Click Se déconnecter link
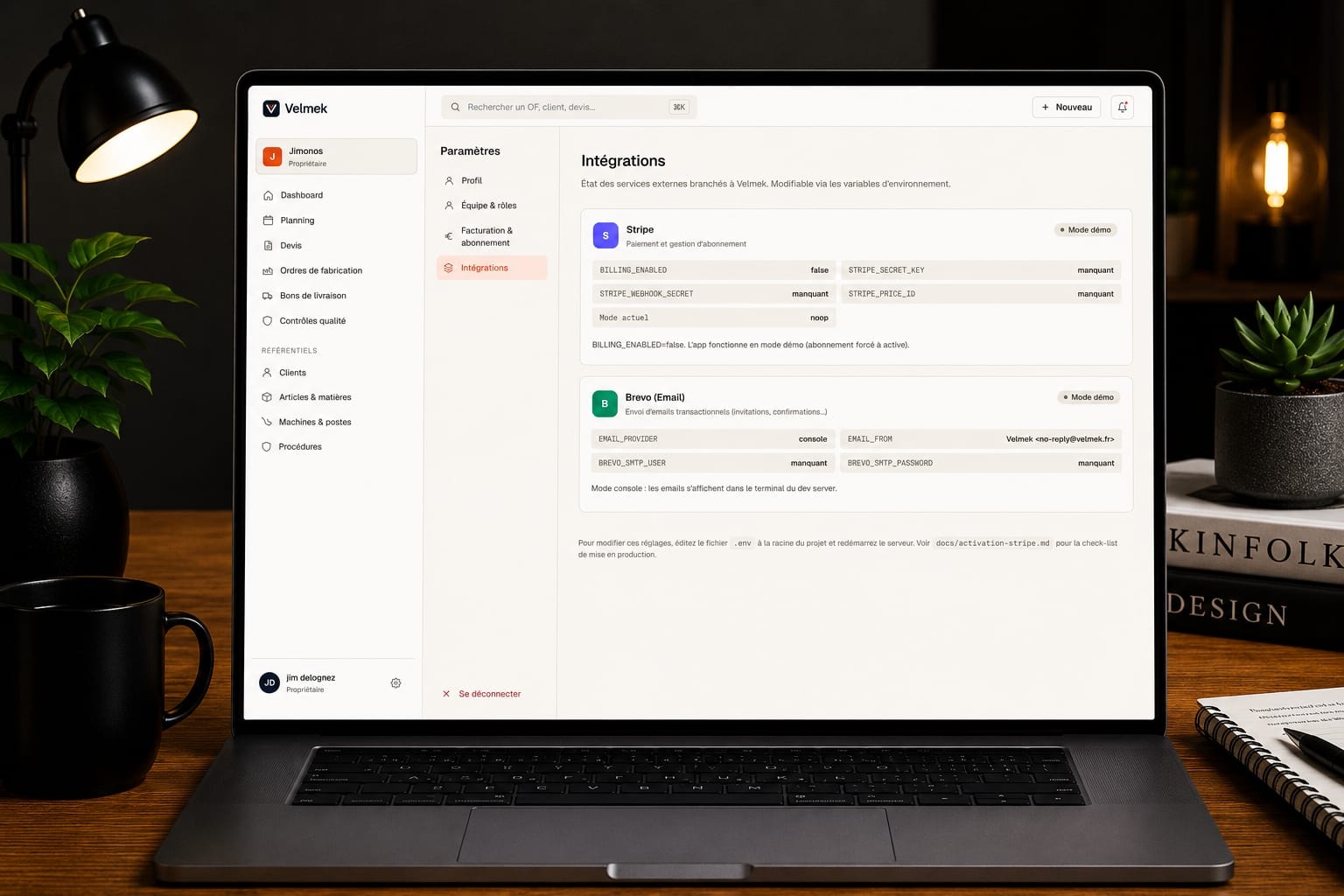This screenshot has height=896, width=1344. click(489, 694)
